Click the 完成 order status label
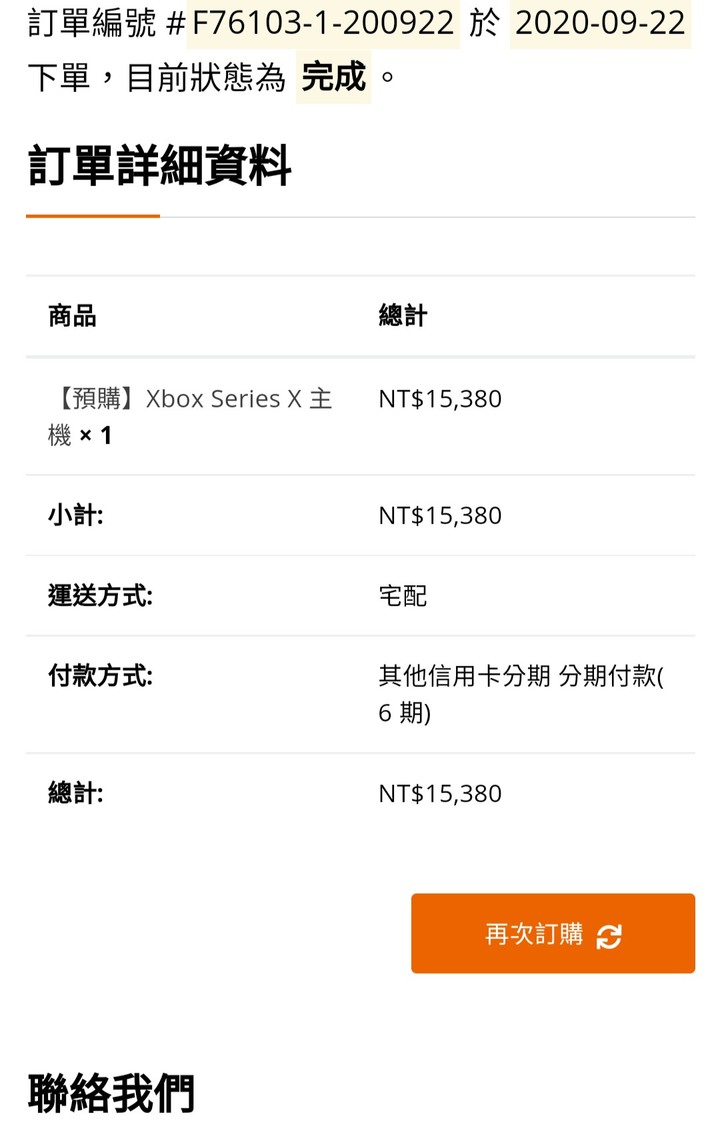This screenshot has width=720, height=1133. point(333,77)
